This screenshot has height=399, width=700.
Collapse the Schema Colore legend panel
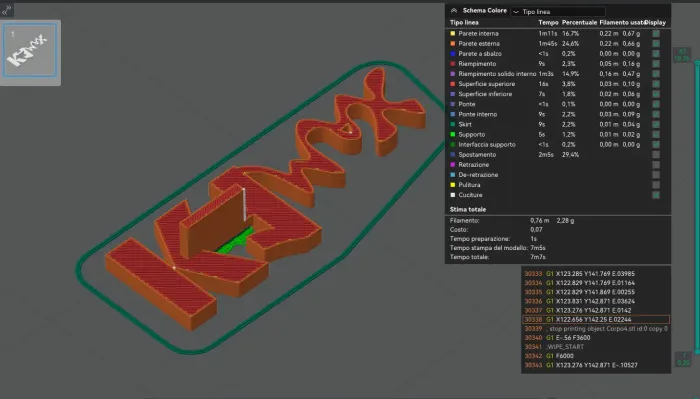coord(454,11)
